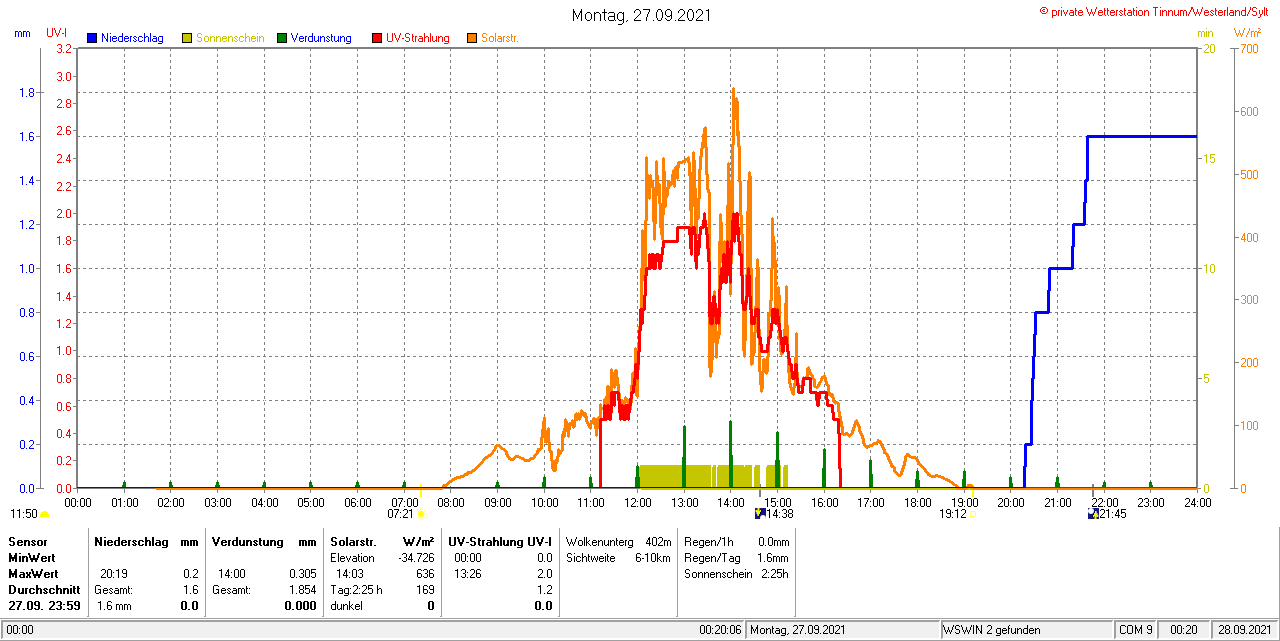
Task: Click the W/m² axis unit label above chart
Action: (x=1247, y=33)
